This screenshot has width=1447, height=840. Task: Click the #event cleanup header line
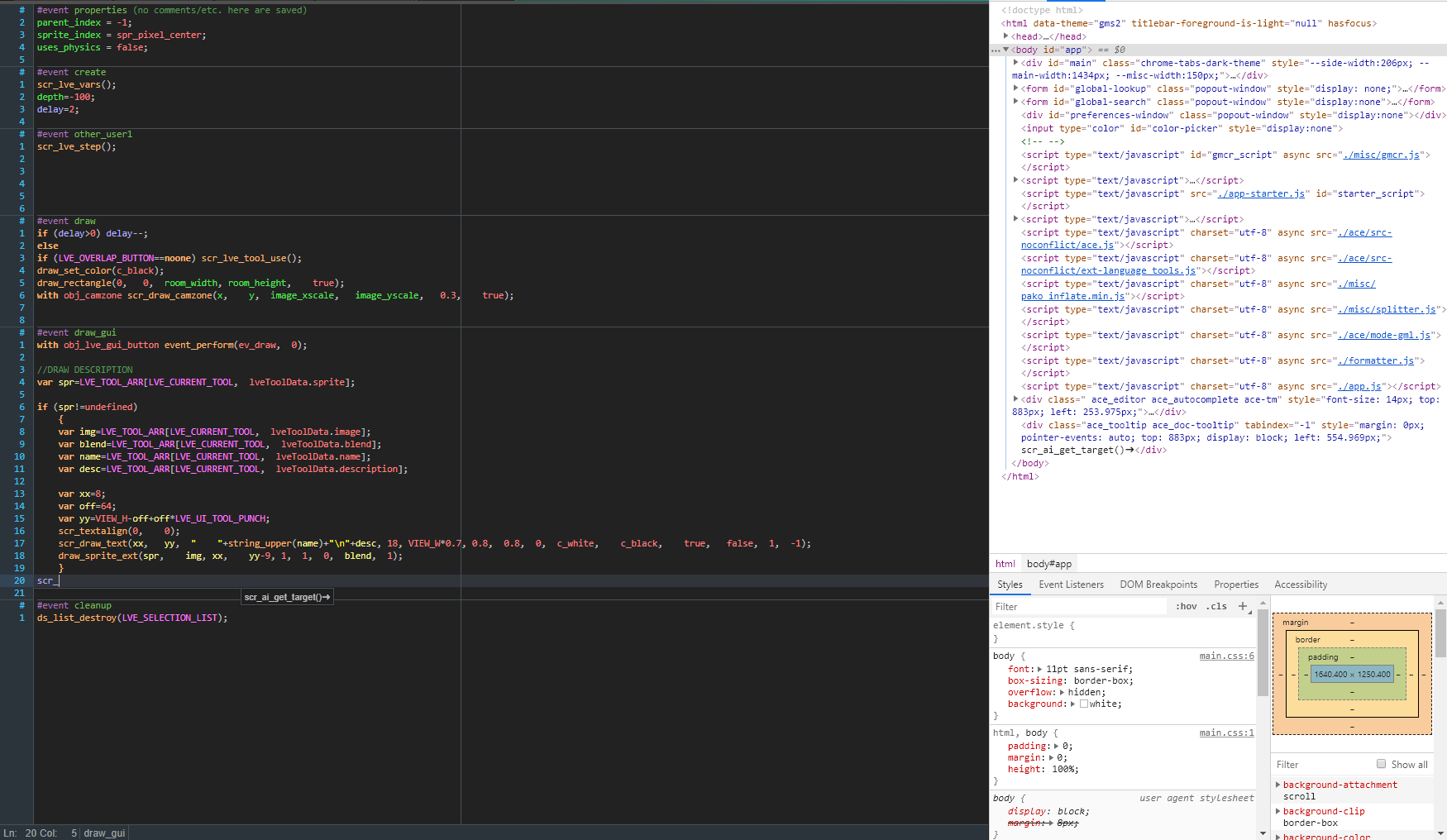74,605
